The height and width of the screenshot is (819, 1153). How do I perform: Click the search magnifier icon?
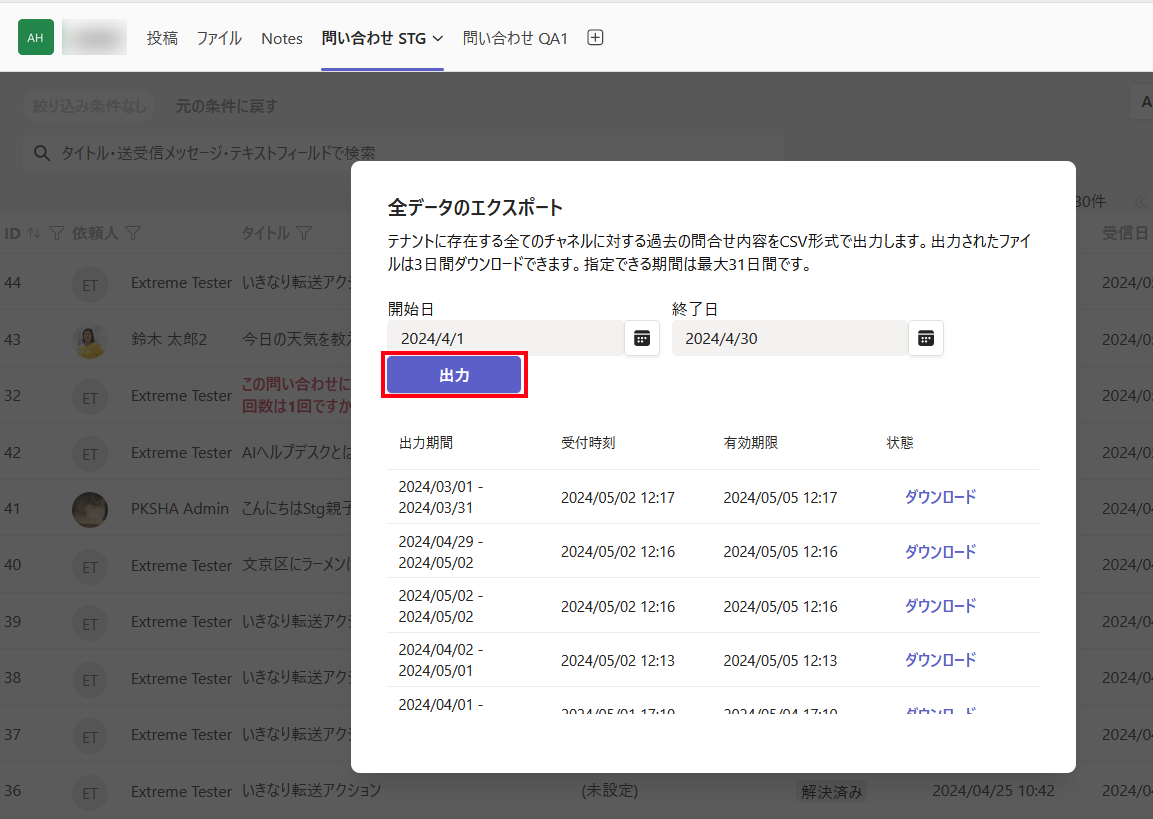click(42, 153)
